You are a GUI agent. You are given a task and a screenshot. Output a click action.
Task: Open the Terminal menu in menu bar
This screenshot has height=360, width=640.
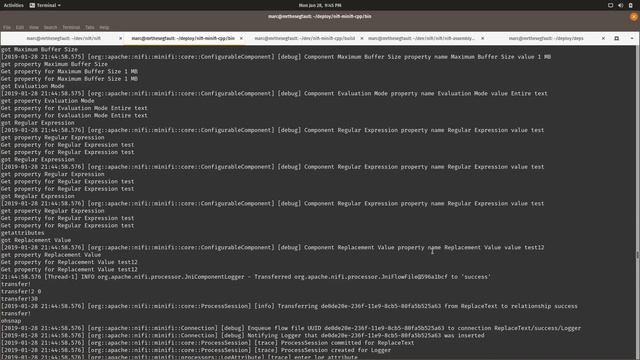(x=71, y=27)
